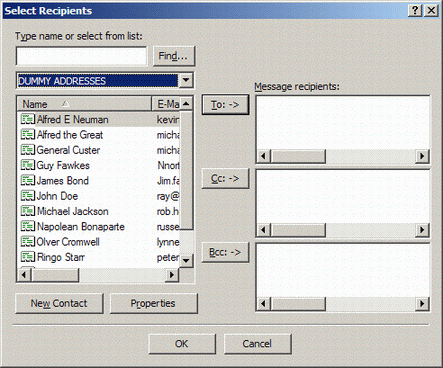
Task: Click contact icon beside Guy Fawkes
Action: click(28, 165)
